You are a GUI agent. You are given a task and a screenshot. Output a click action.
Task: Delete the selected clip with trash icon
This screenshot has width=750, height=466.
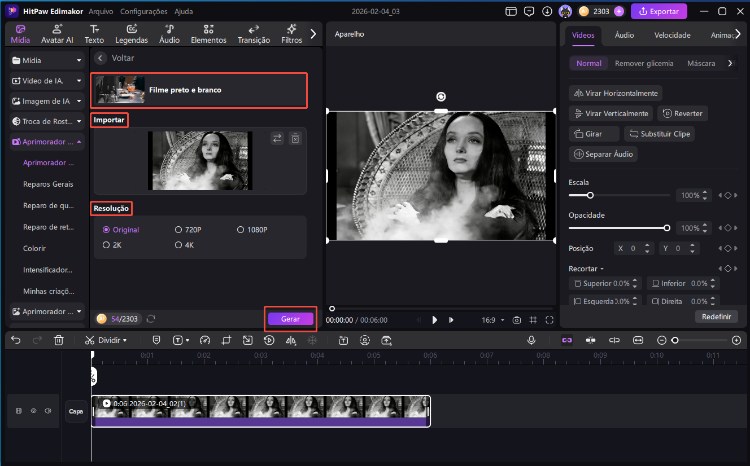coord(59,340)
